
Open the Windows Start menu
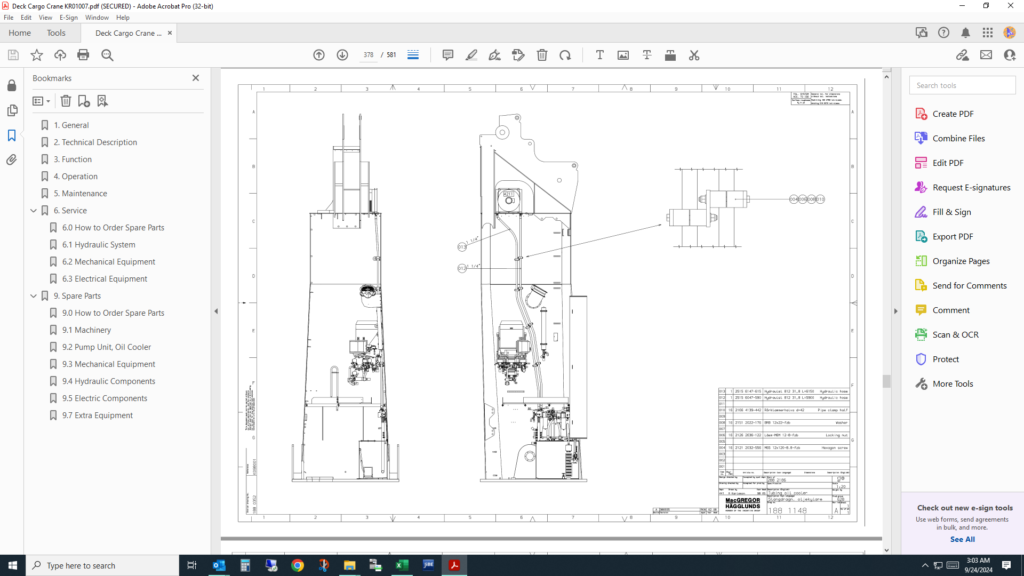coord(12,566)
